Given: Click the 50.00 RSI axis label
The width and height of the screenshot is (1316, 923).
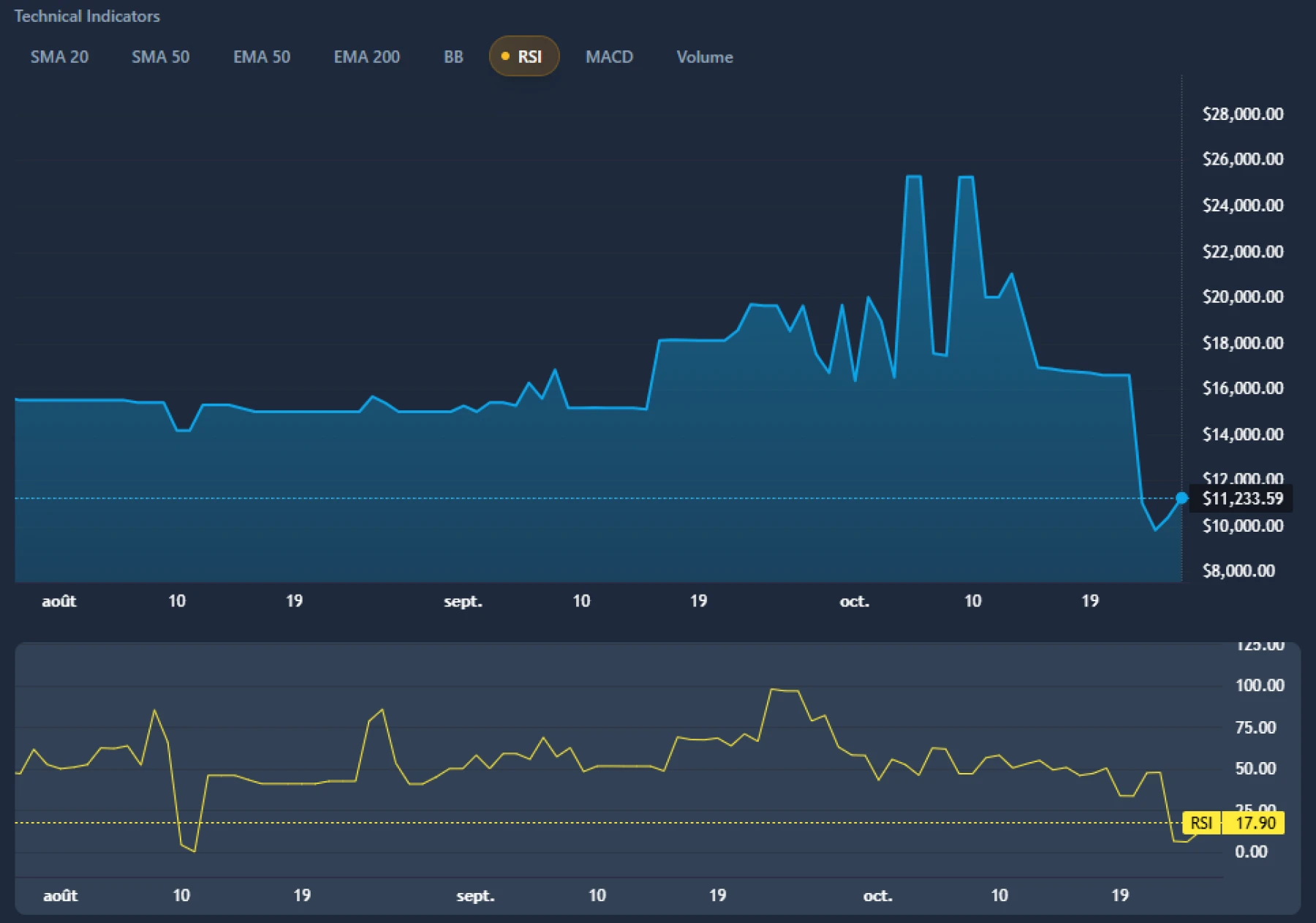Looking at the screenshot, I should [1255, 769].
